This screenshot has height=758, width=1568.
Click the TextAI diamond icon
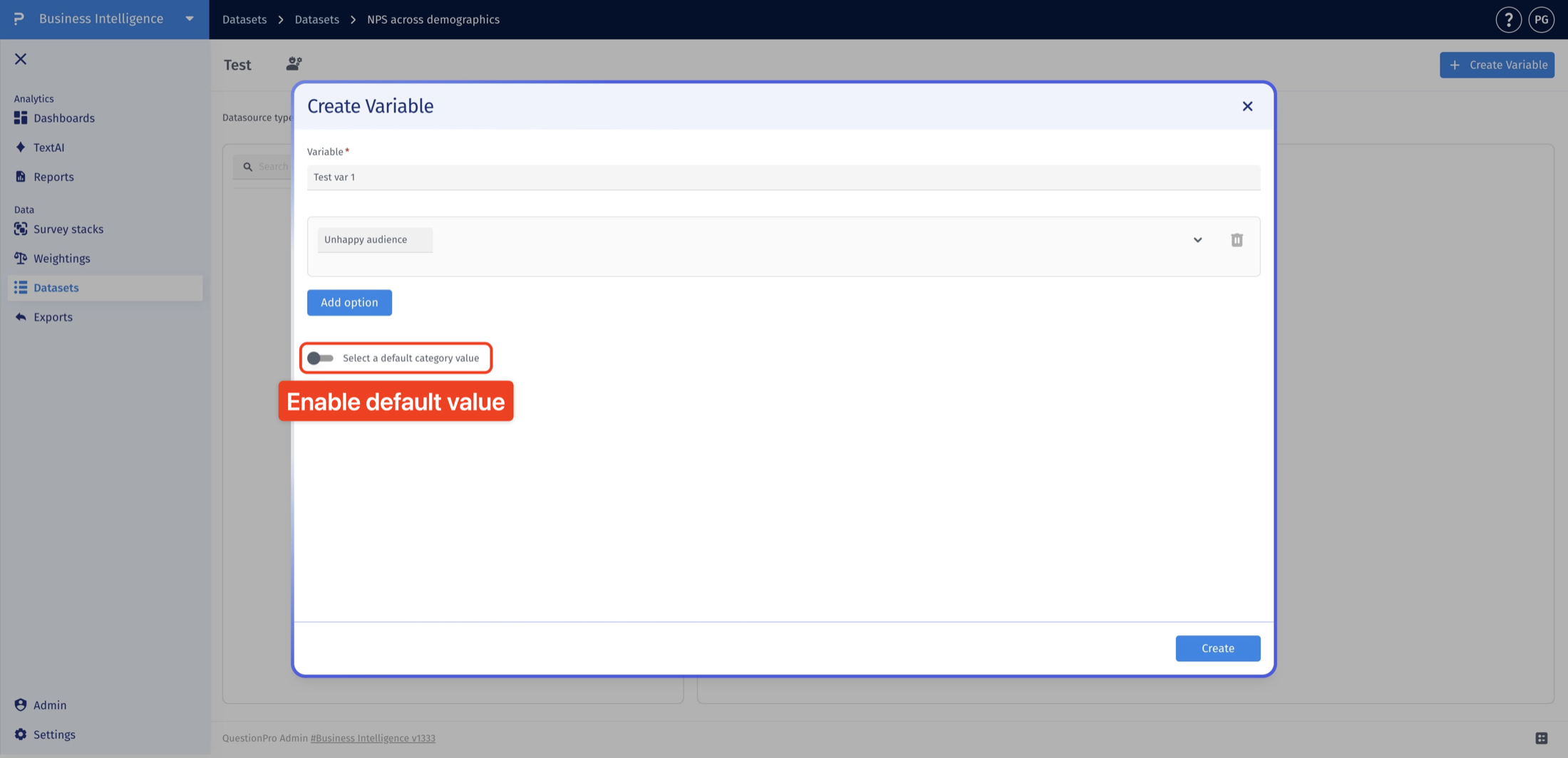pyautogui.click(x=21, y=147)
